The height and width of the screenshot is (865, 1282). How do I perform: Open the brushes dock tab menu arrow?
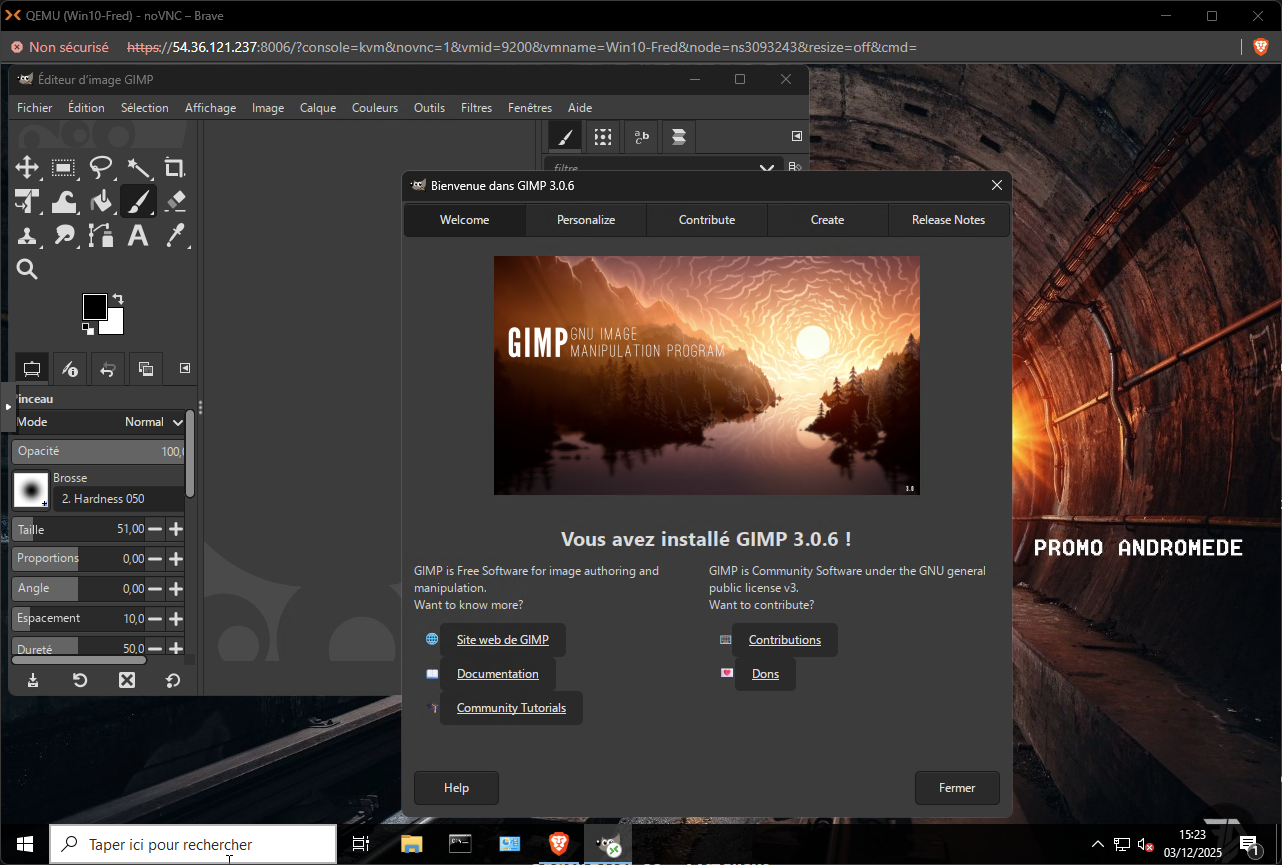(x=796, y=136)
